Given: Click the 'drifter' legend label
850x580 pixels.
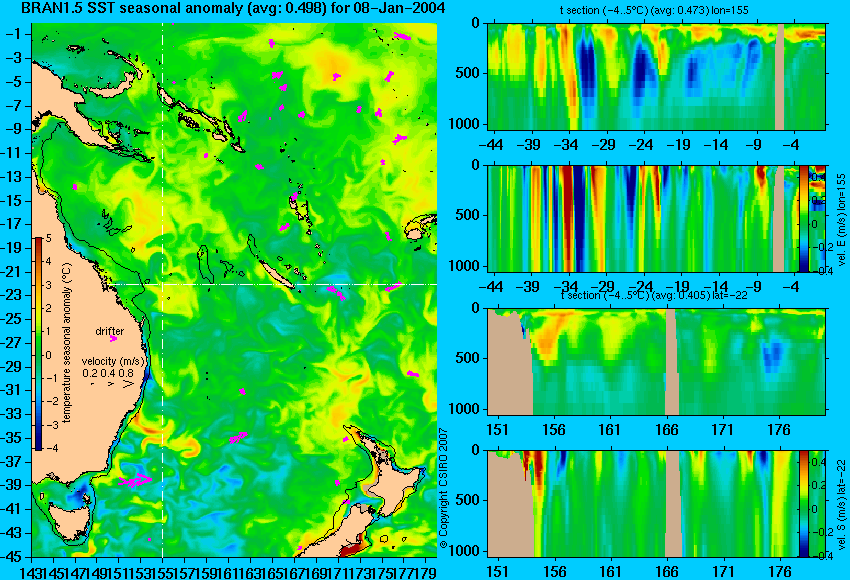Looking at the screenshot, I should tap(110, 331).
